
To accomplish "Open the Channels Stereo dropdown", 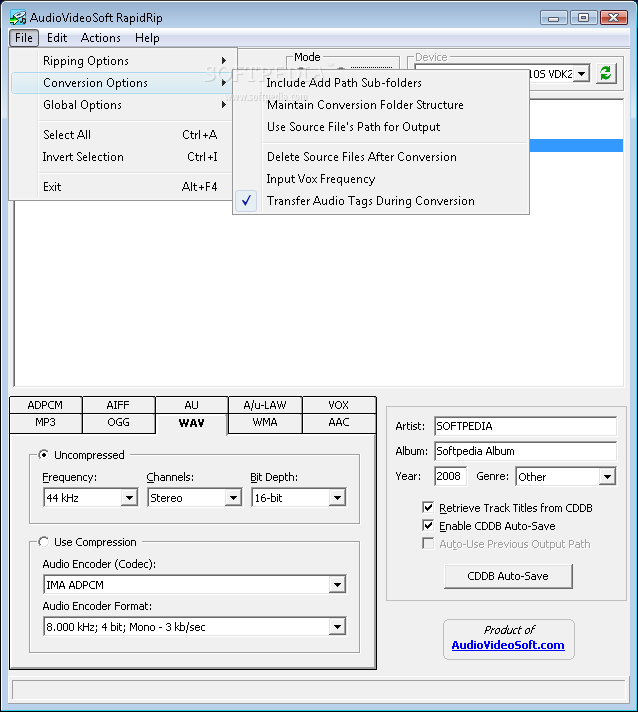I will [x=233, y=498].
